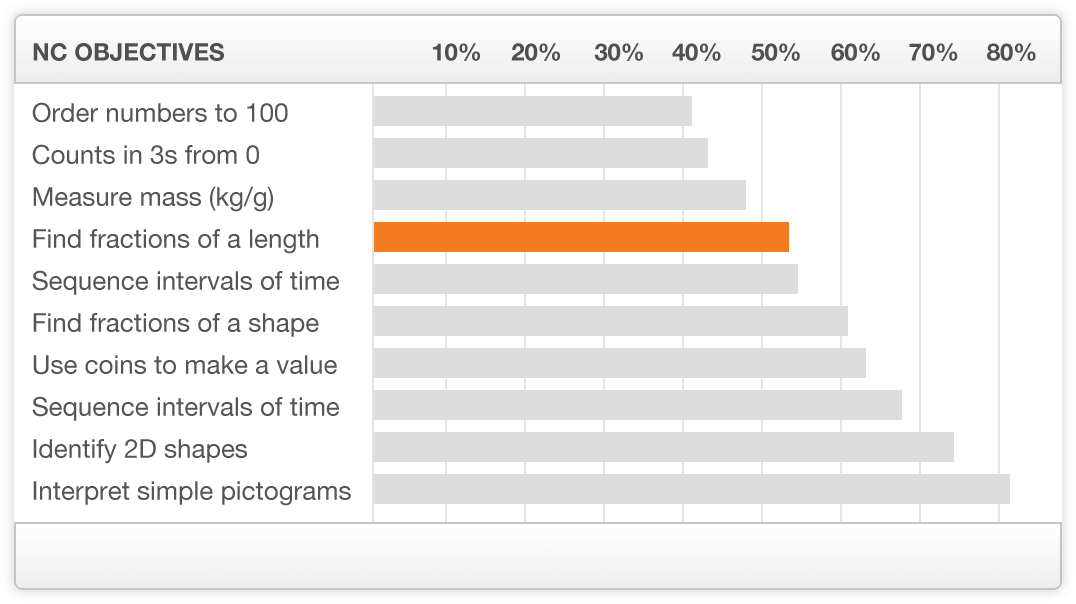Click the 10% column header
The height and width of the screenshot is (604, 1076).
click(x=456, y=53)
